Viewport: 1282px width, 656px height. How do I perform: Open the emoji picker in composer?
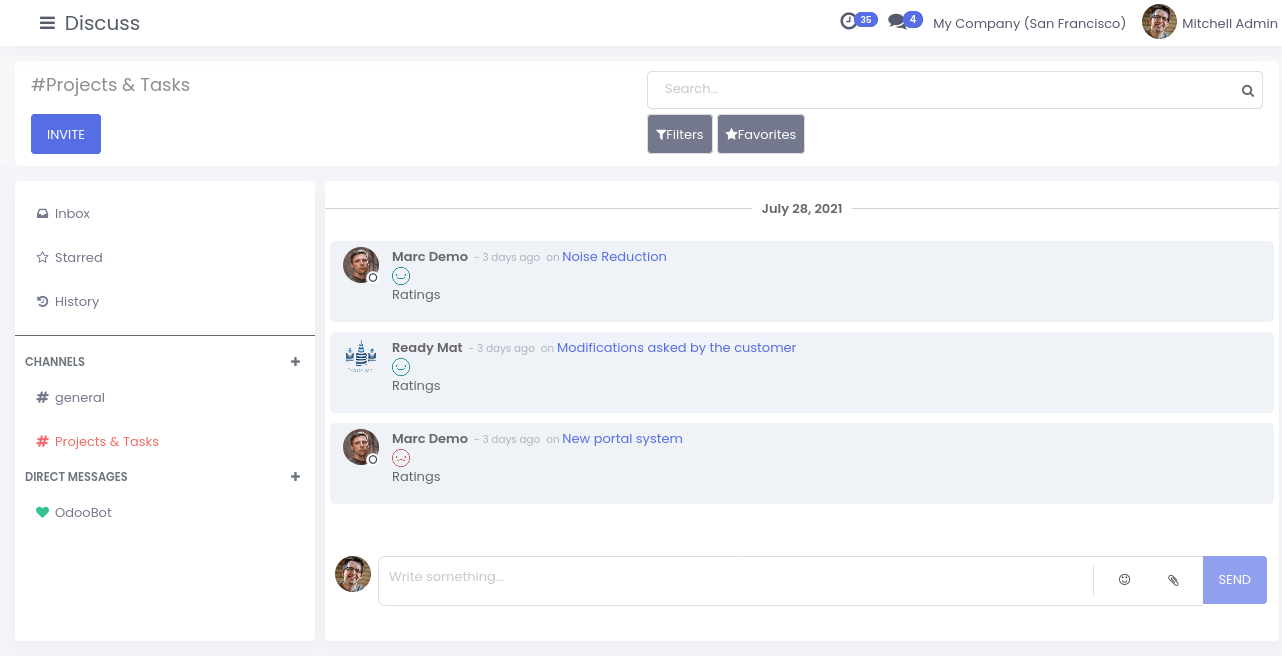1124,579
